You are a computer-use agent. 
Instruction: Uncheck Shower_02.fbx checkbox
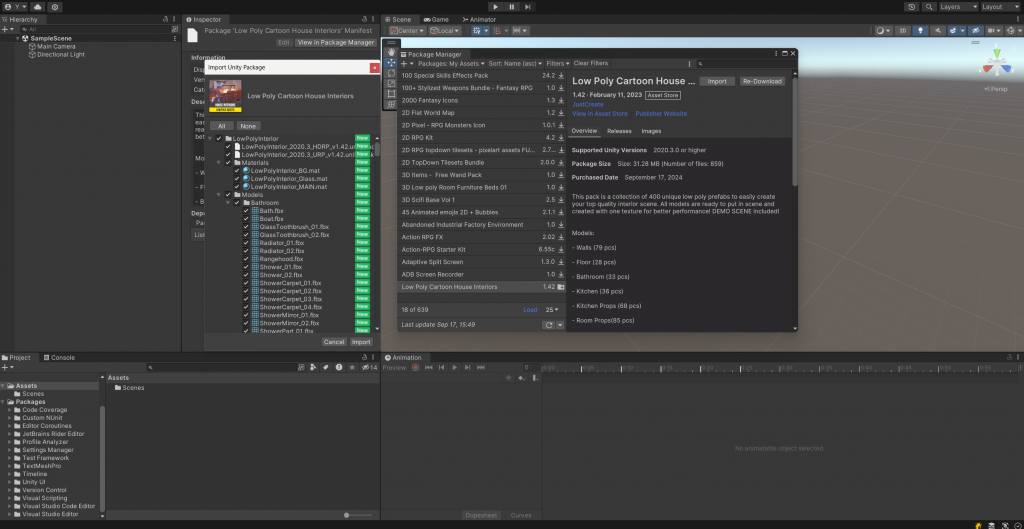246,274
